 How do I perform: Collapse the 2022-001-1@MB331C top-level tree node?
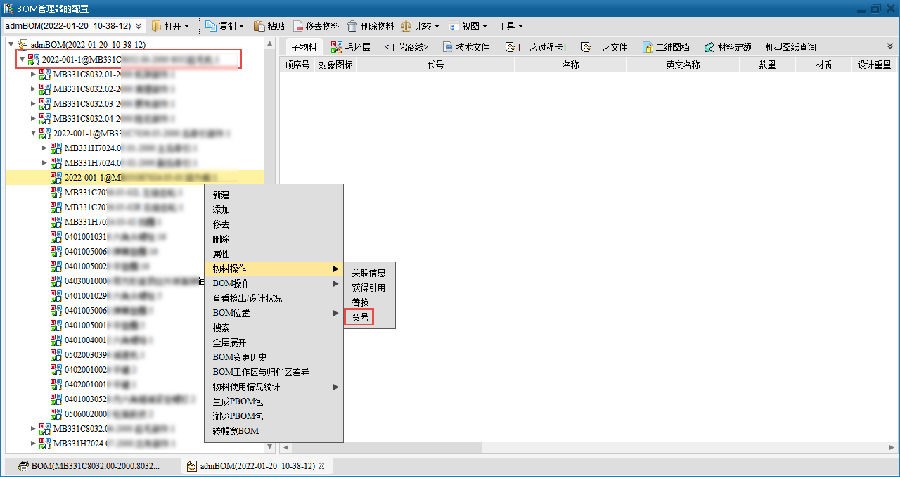click(21, 60)
